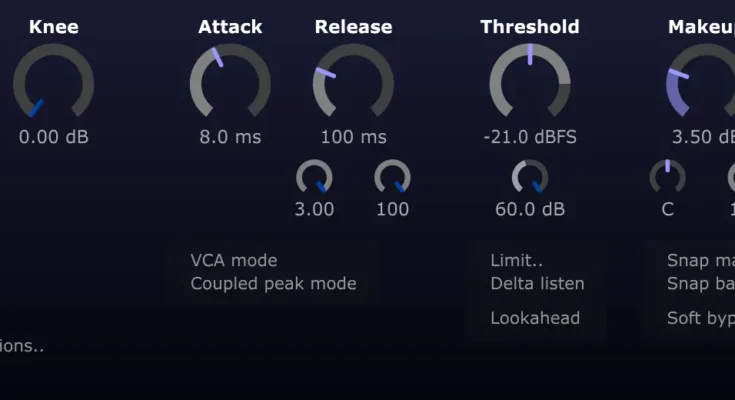Click the Threshold knob

click(530, 81)
